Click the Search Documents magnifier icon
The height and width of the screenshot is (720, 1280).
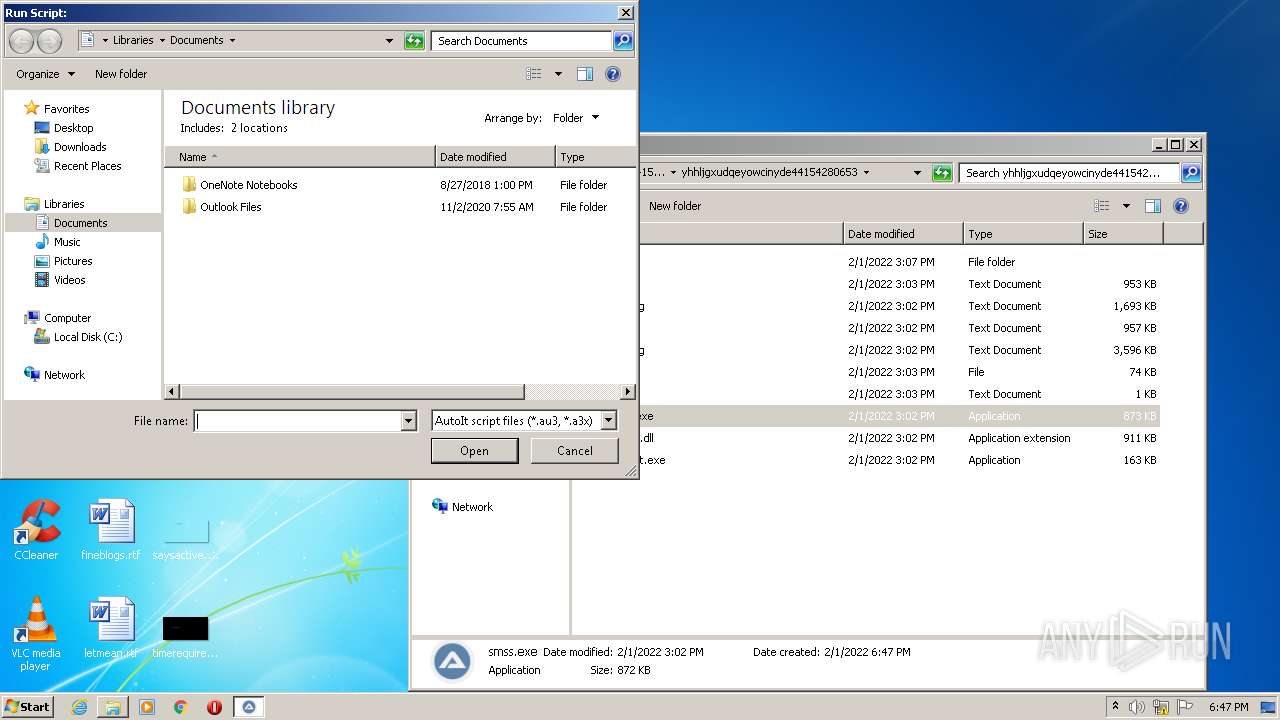[623, 41]
